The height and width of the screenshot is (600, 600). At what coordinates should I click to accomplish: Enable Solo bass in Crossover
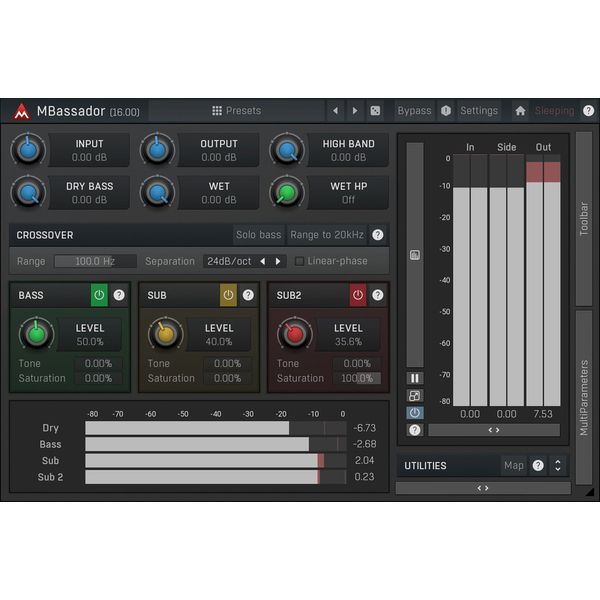pyautogui.click(x=258, y=235)
